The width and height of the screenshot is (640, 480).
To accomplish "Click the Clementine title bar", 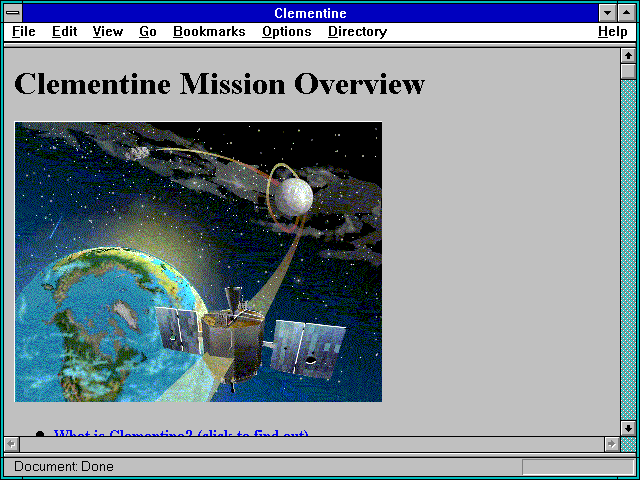I will [x=310, y=13].
